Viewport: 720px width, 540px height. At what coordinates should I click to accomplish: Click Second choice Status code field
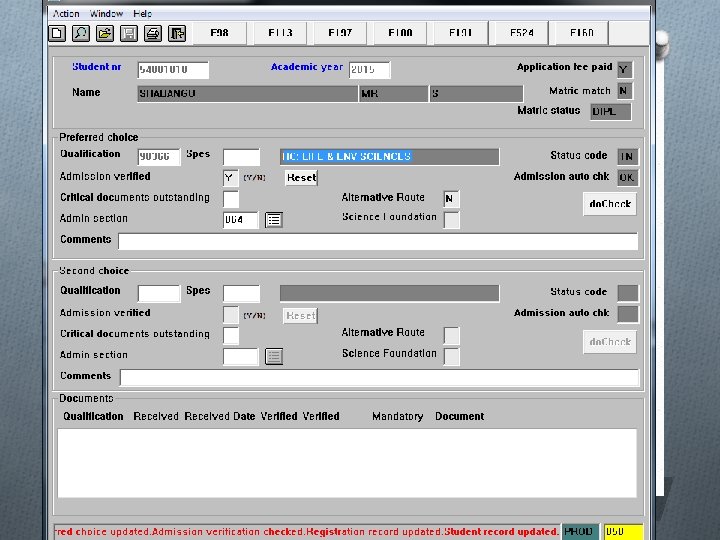click(x=628, y=292)
